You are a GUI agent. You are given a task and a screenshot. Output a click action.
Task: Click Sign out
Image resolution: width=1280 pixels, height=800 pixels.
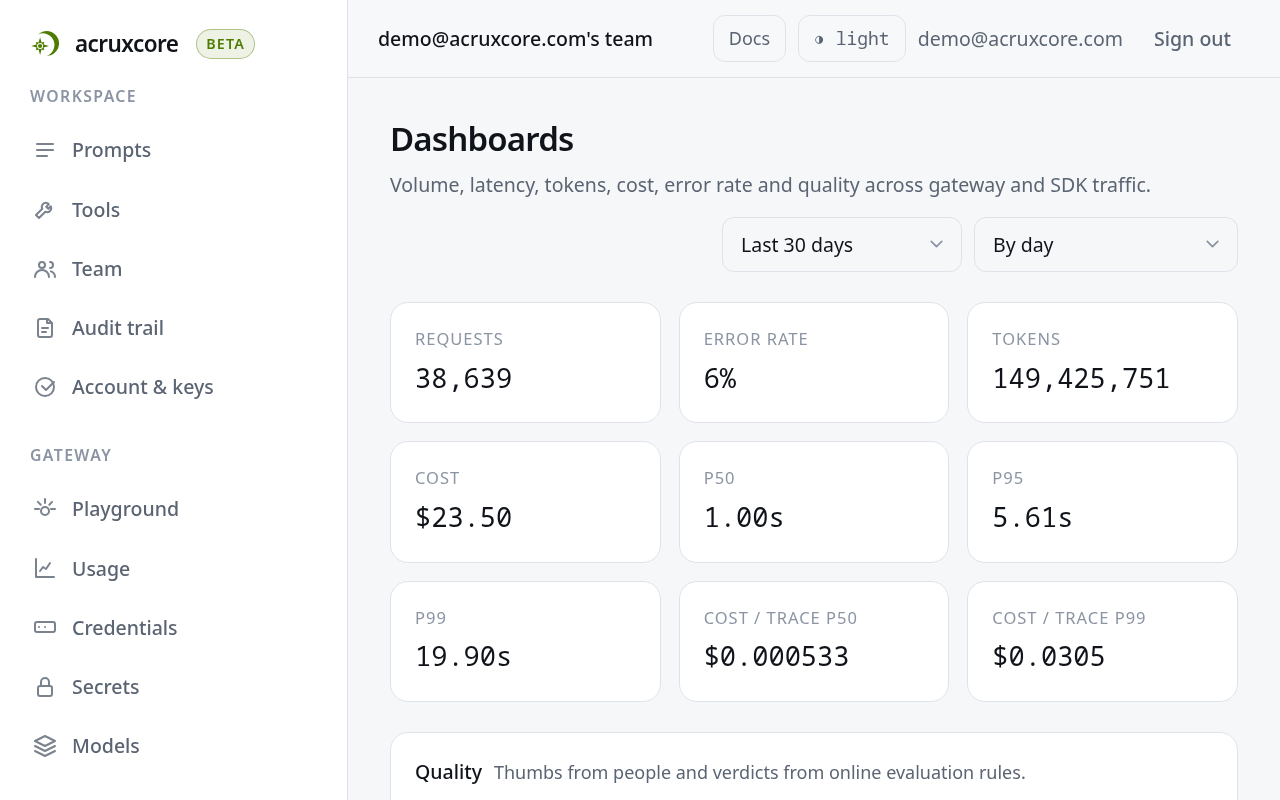pyautogui.click(x=1192, y=39)
